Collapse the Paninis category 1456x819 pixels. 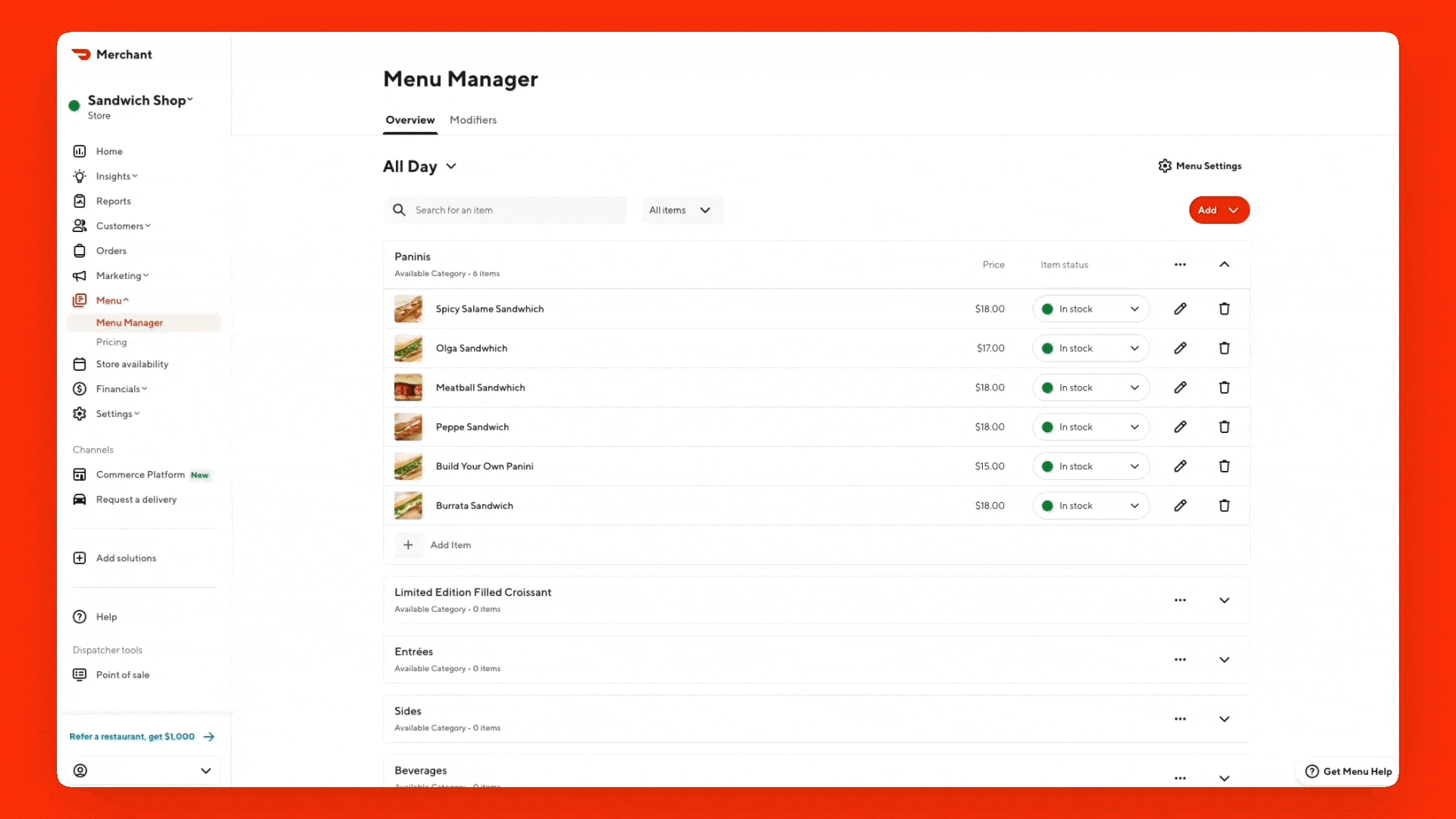pos(1224,265)
